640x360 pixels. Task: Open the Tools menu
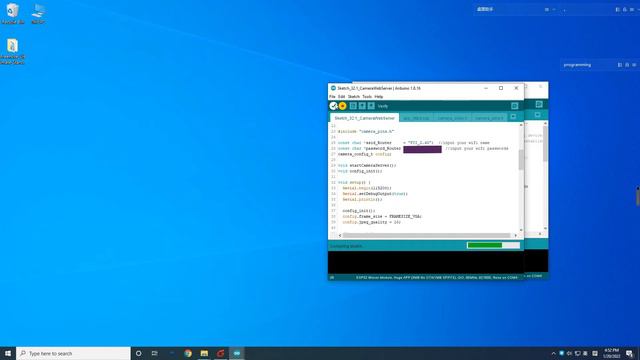(367, 97)
